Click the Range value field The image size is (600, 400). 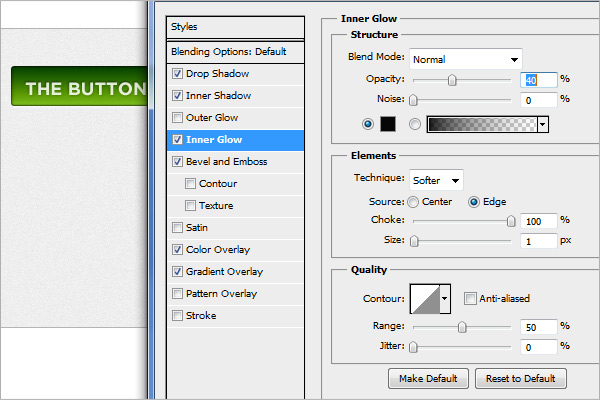(538, 327)
